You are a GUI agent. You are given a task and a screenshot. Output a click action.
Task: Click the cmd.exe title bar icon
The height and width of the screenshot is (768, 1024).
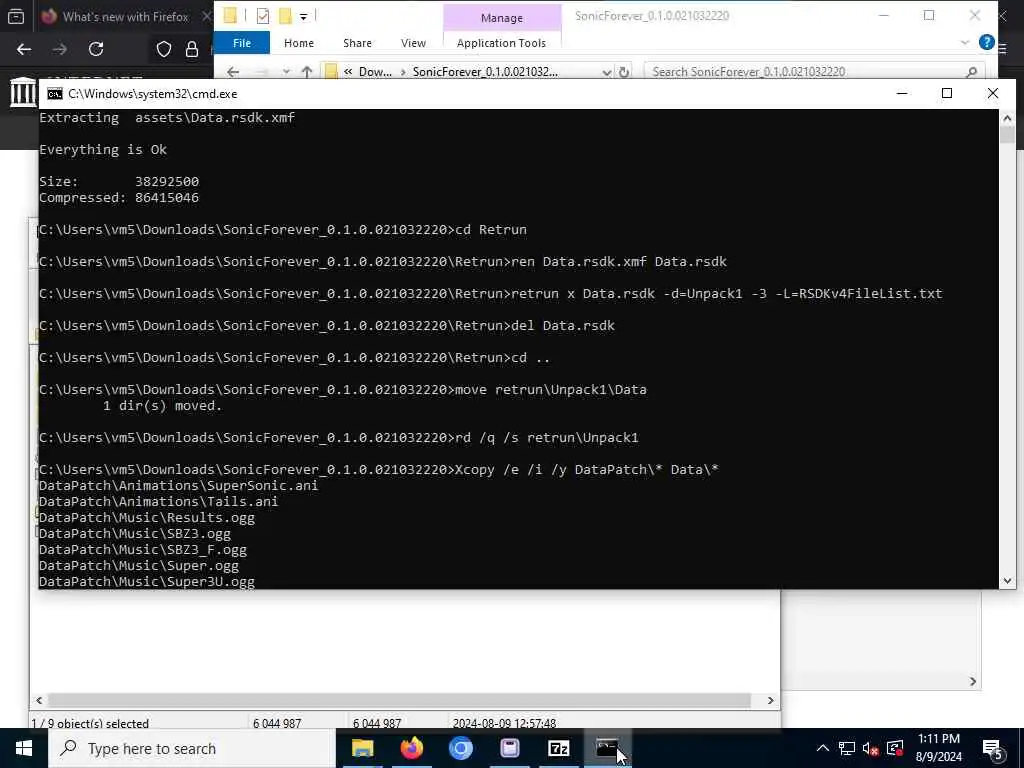(x=55, y=94)
